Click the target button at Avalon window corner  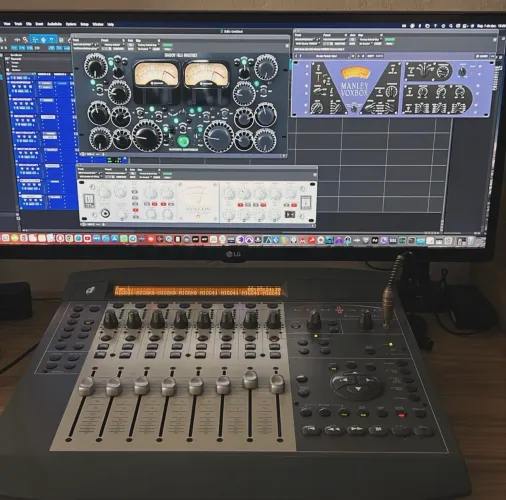(314, 174)
